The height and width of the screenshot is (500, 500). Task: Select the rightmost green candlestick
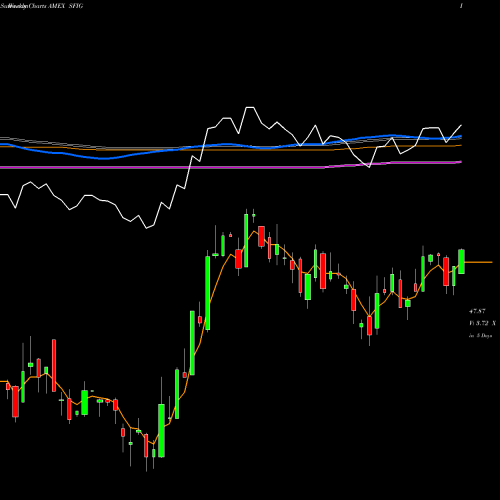tap(461, 262)
